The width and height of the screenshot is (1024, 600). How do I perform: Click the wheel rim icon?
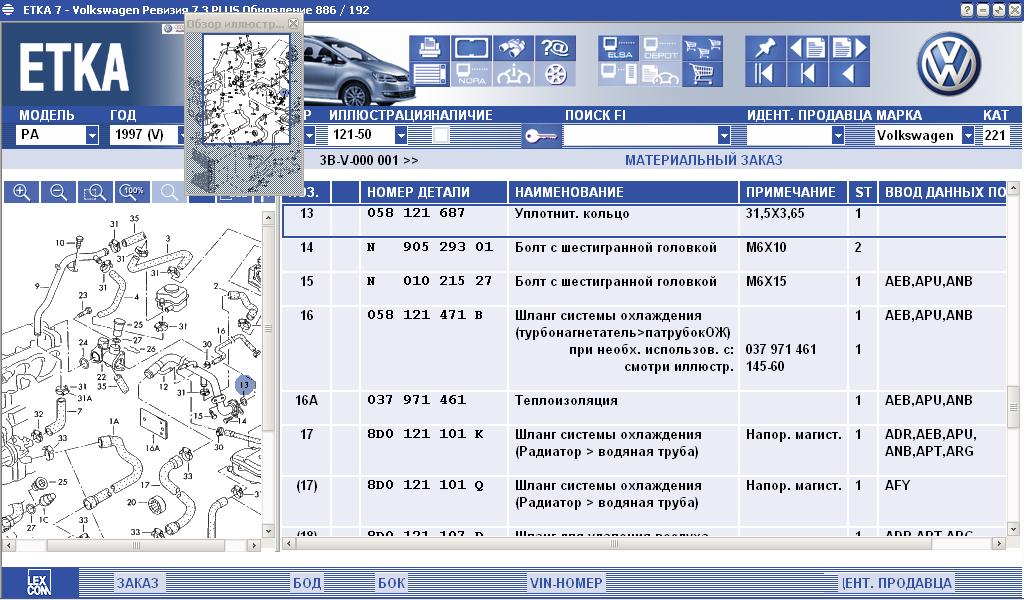pos(555,74)
